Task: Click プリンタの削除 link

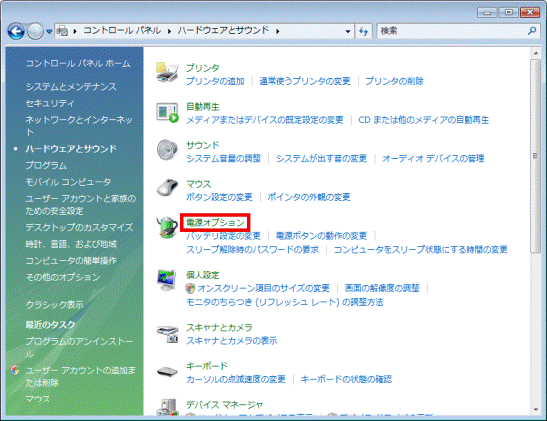Action: [394, 81]
